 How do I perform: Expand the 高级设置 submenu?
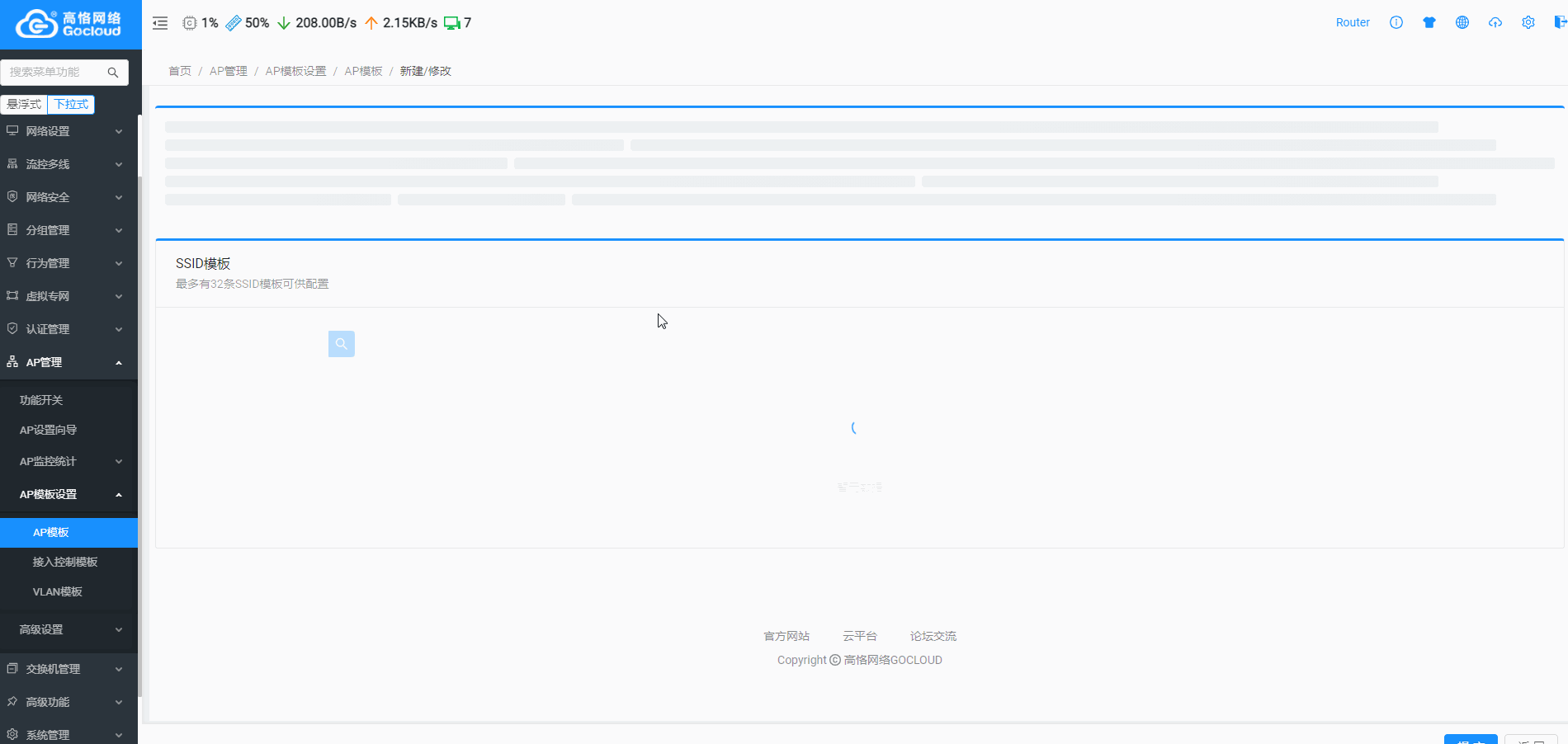pyautogui.click(x=68, y=629)
